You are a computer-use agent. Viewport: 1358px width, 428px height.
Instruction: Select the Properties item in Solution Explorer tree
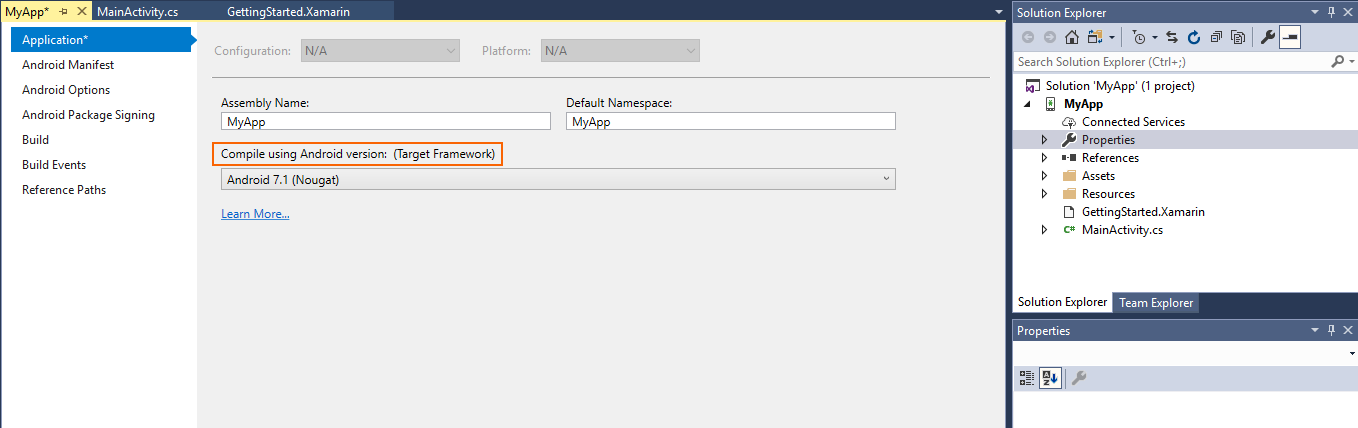coord(1108,140)
